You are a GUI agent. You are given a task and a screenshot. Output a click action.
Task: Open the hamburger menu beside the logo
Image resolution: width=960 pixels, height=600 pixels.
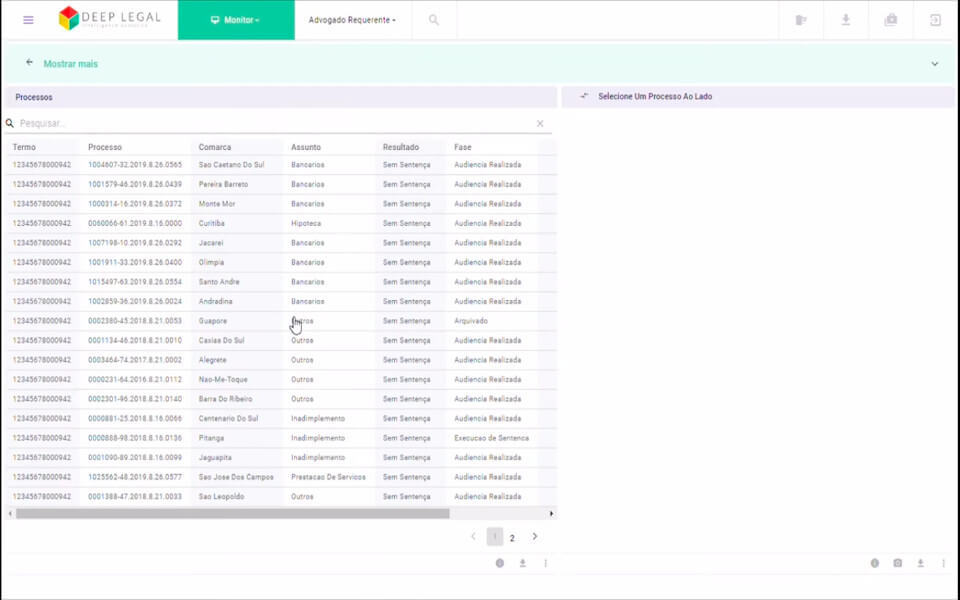pos(28,20)
